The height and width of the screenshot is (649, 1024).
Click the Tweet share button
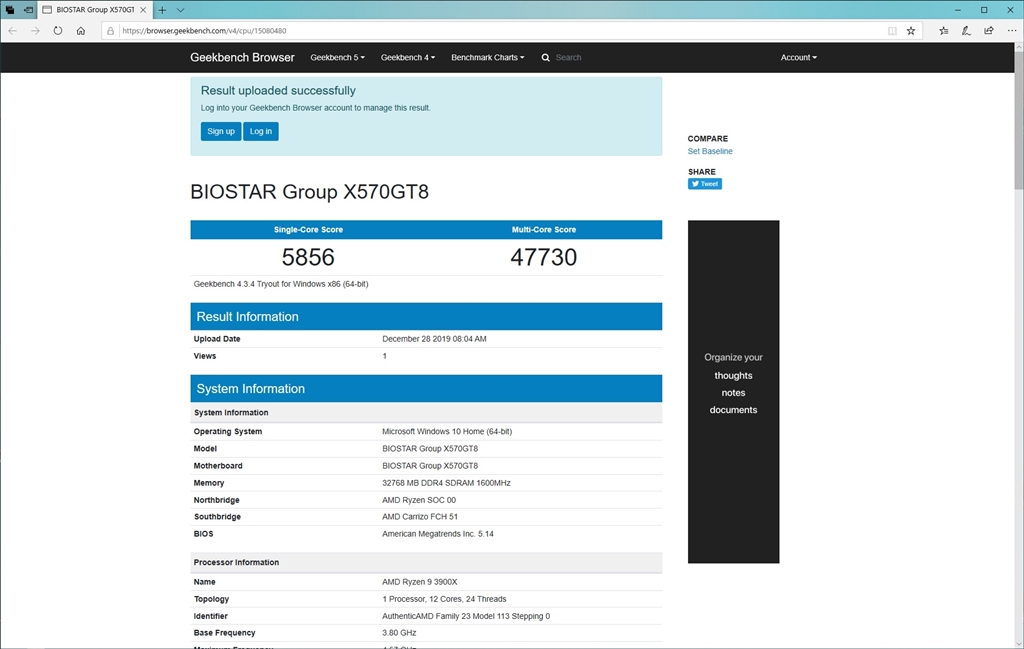coord(705,183)
